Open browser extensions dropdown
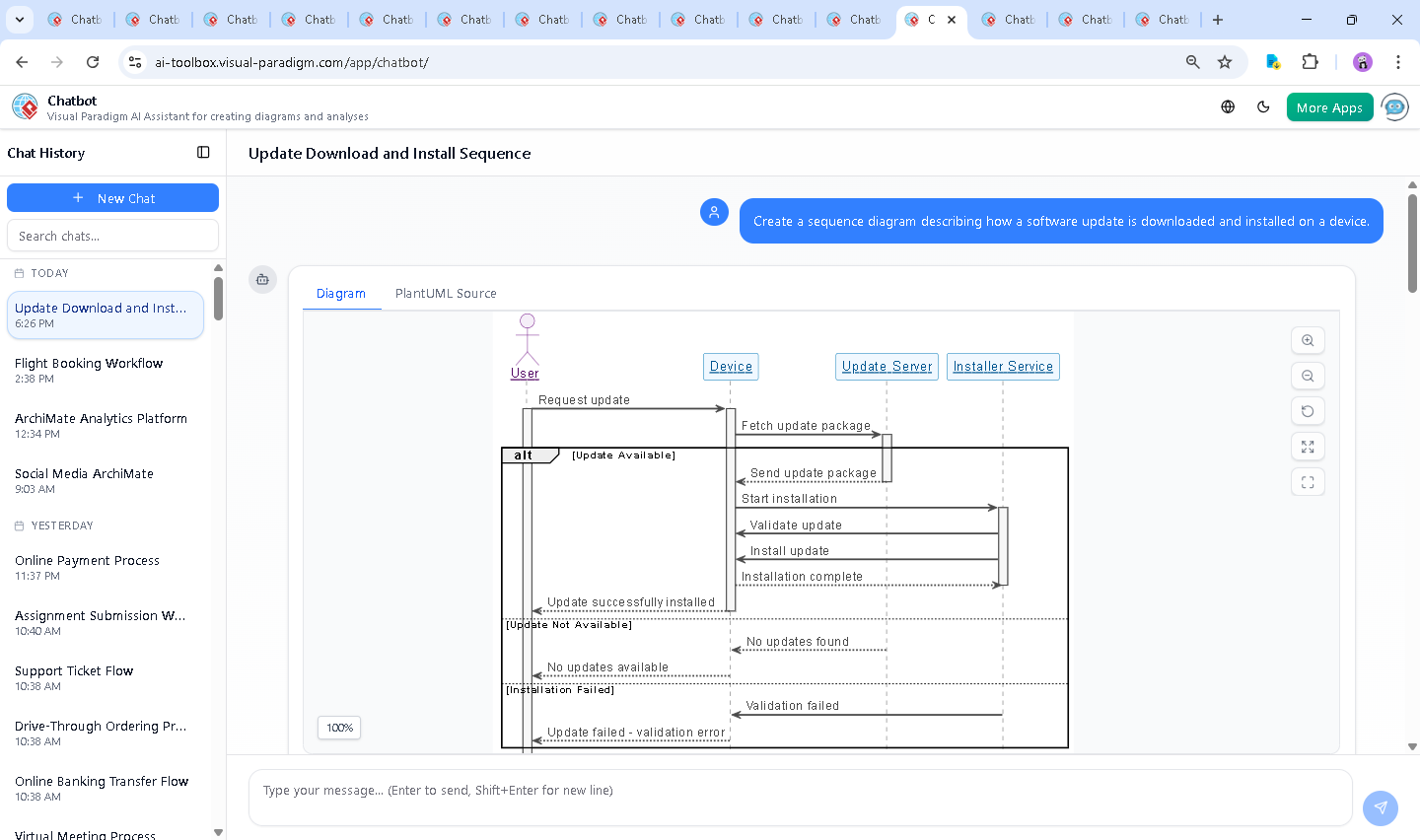This screenshot has height=840, width=1420. coord(1311,61)
